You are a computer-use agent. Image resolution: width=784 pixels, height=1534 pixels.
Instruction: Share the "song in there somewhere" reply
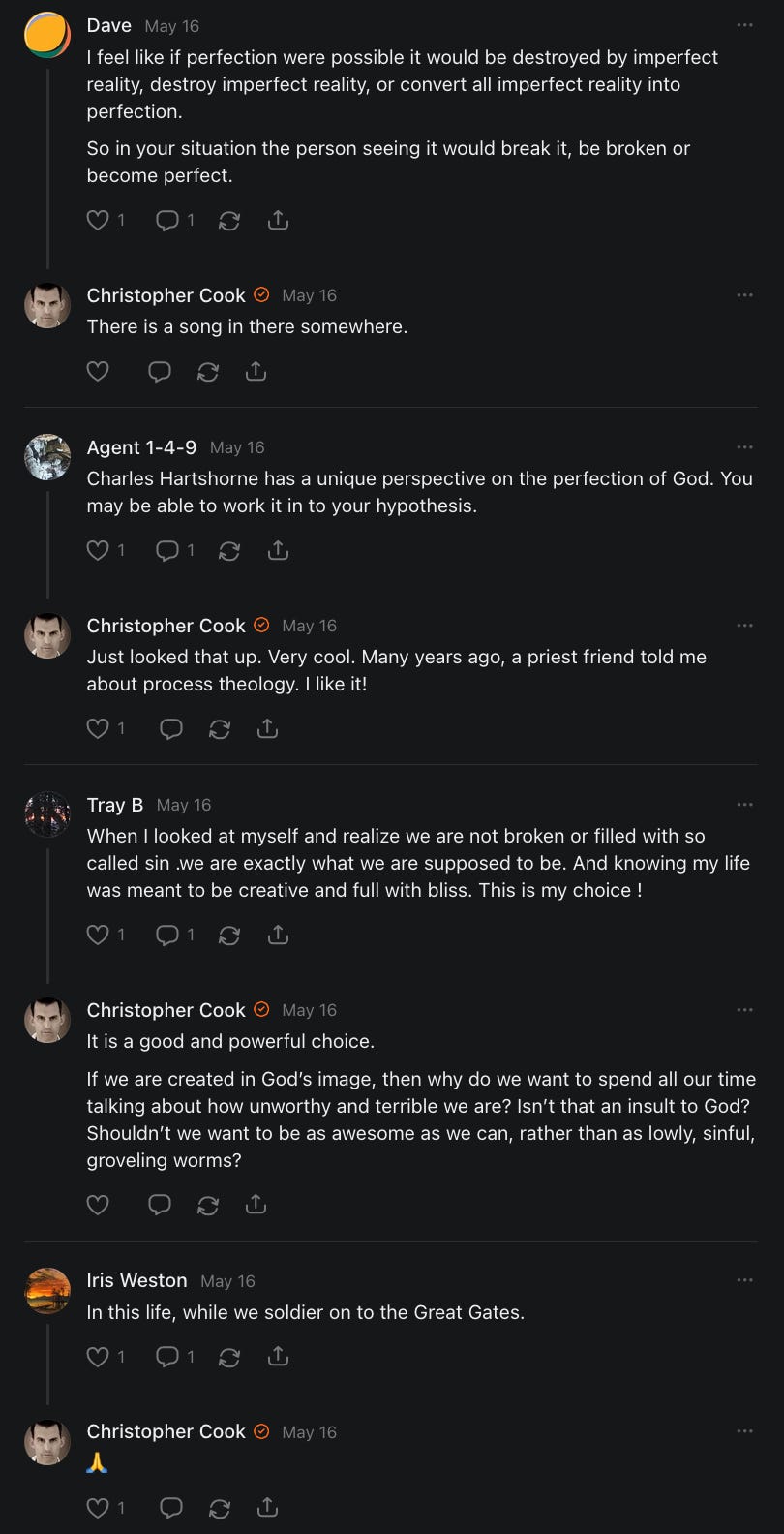point(256,372)
